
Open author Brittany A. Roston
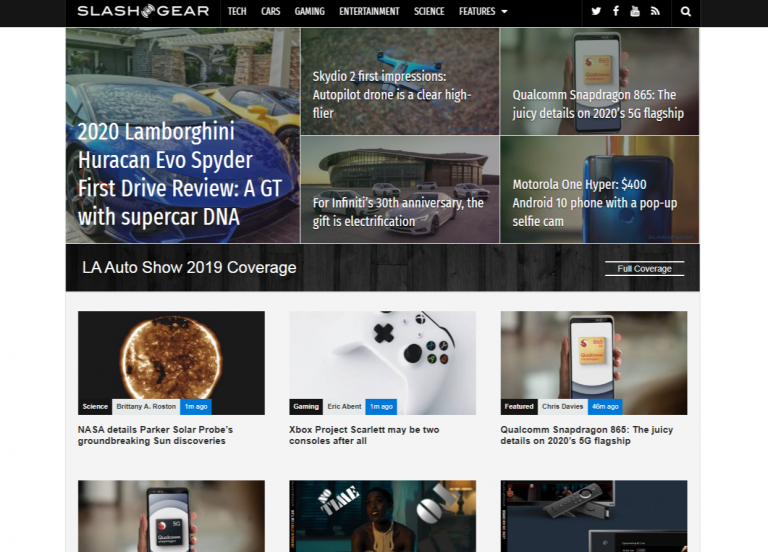146,407
